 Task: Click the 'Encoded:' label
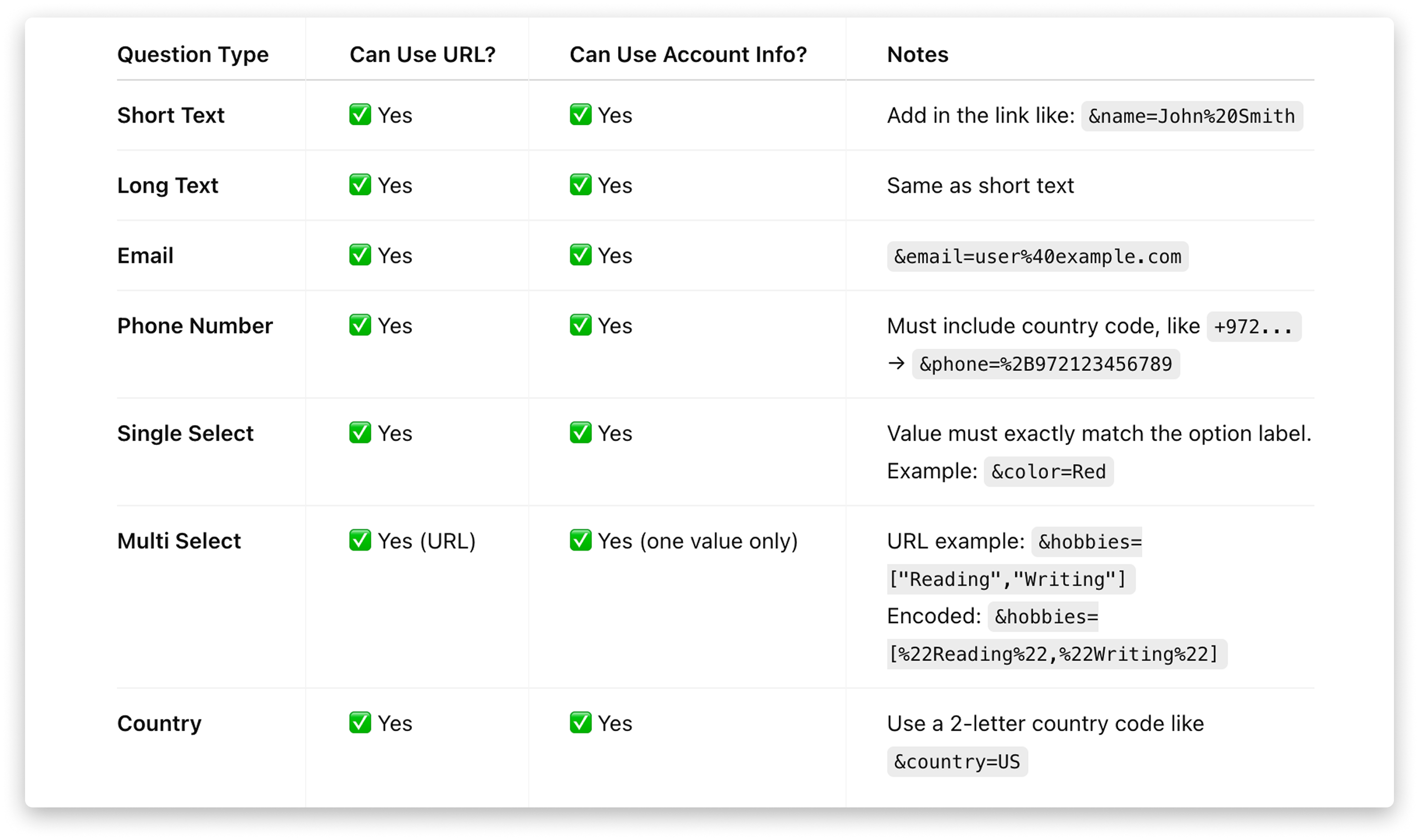coord(933,616)
